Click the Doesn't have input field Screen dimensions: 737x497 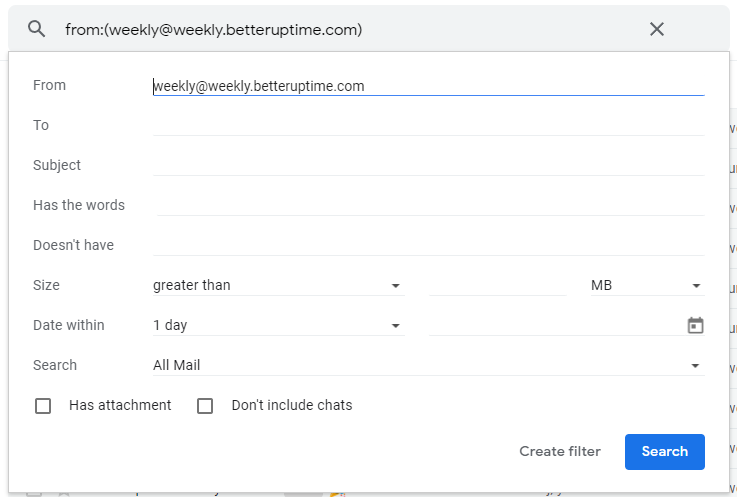point(428,246)
